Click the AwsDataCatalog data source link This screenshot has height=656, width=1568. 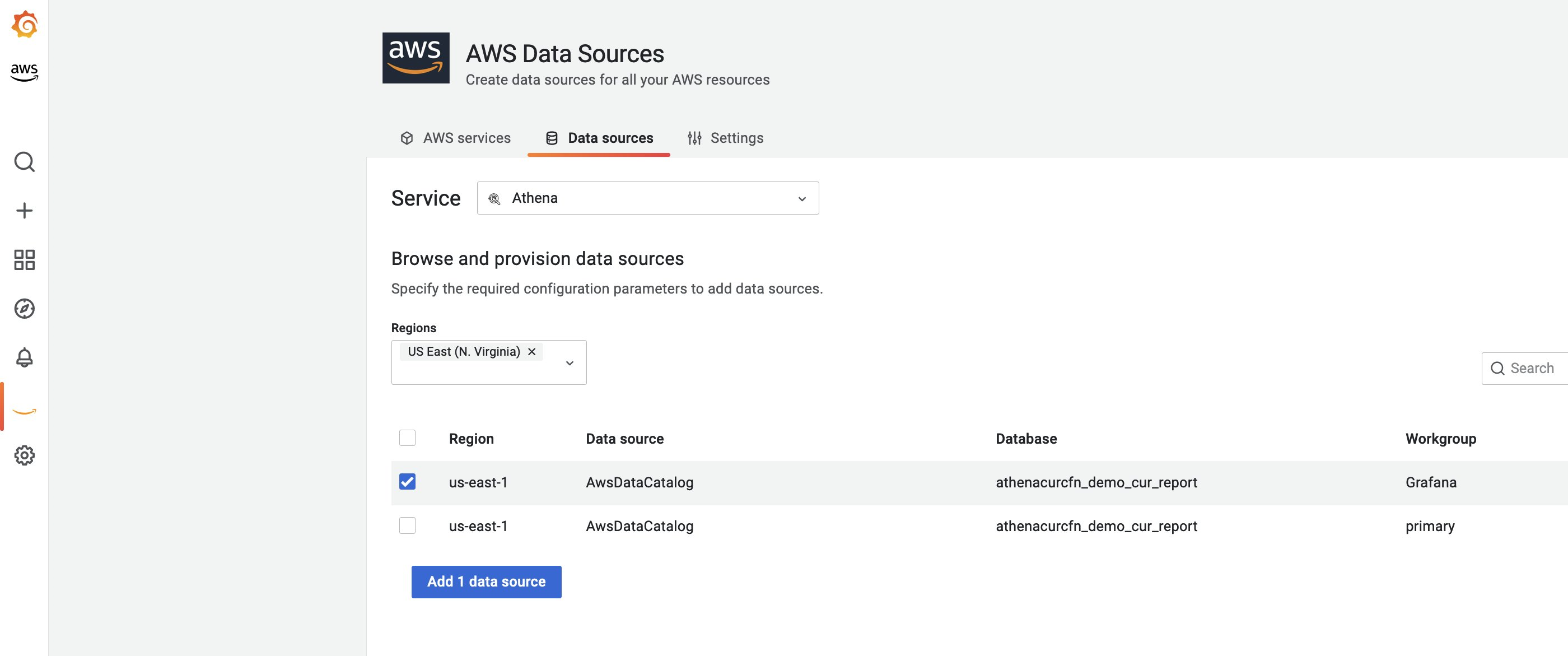639,481
